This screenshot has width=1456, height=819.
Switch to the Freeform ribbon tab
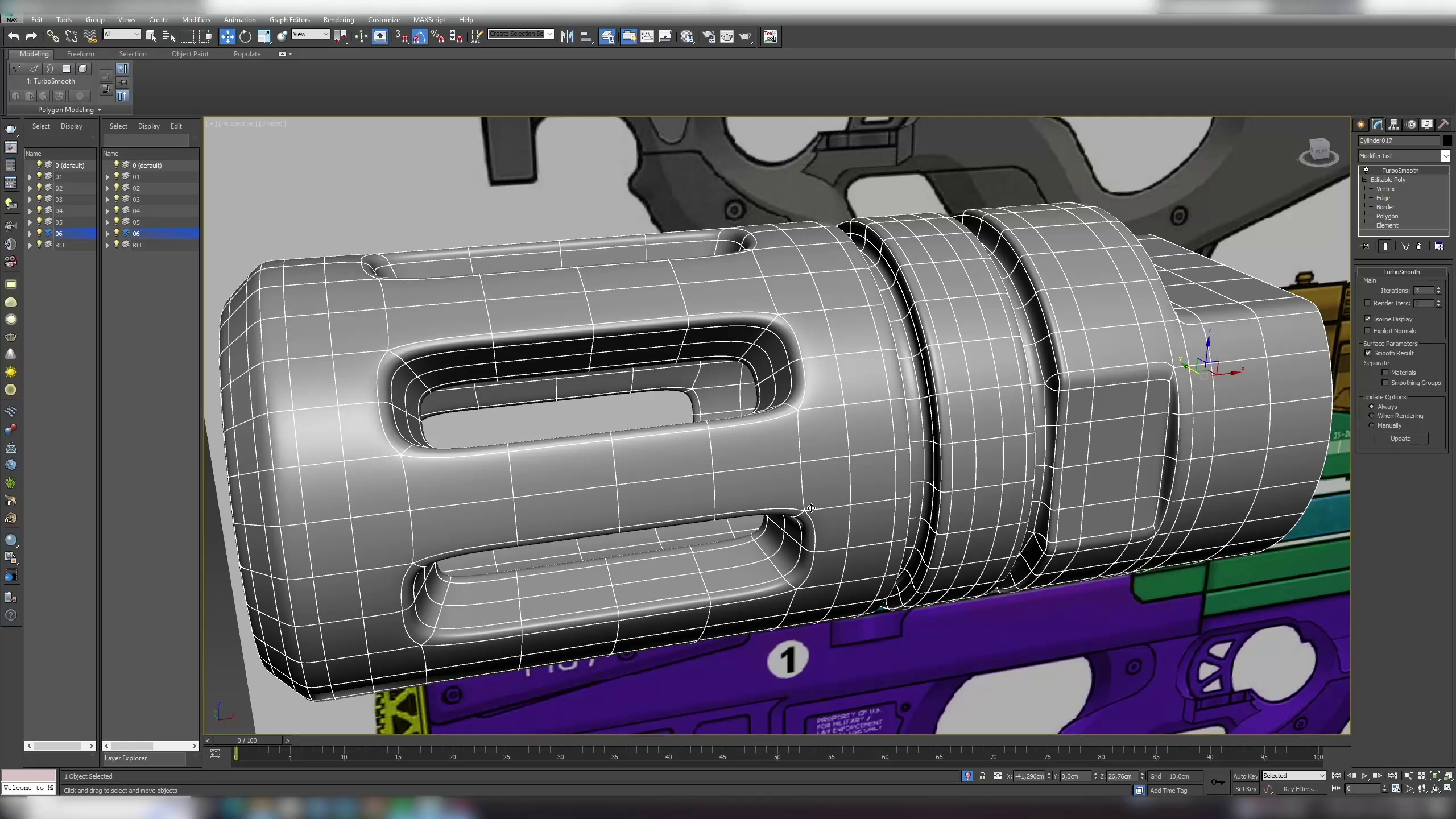coord(80,53)
